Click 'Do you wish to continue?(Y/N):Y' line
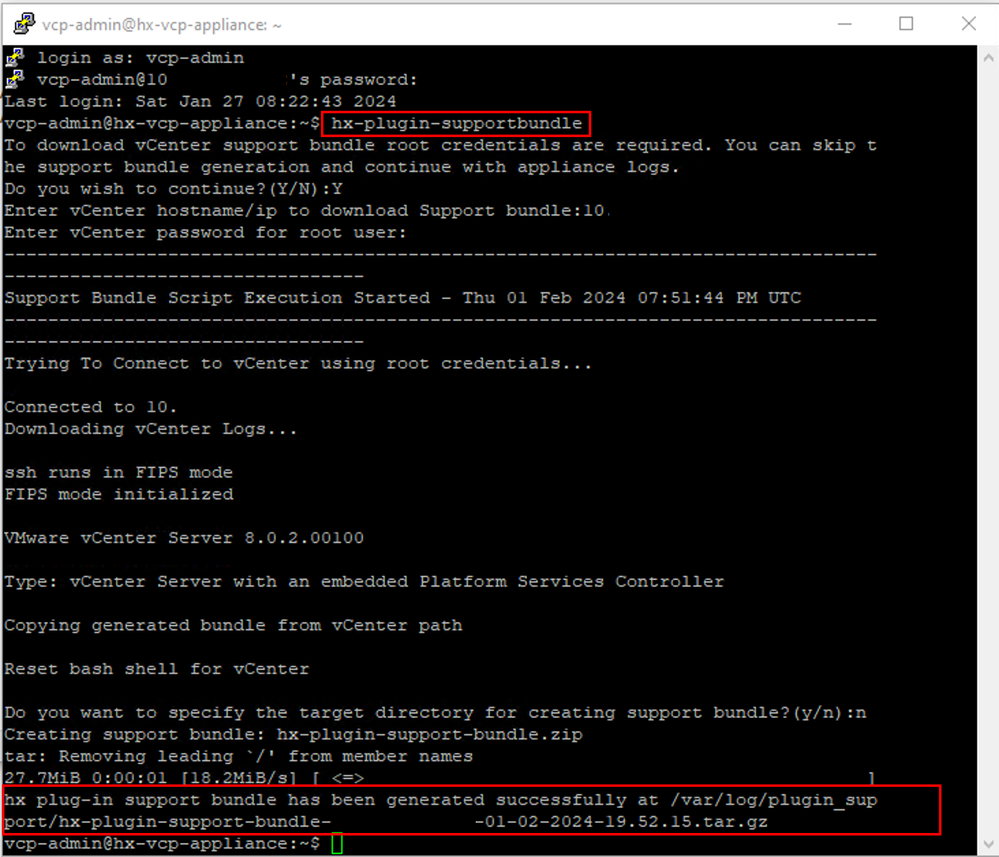The image size is (999, 857). (x=173, y=189)
